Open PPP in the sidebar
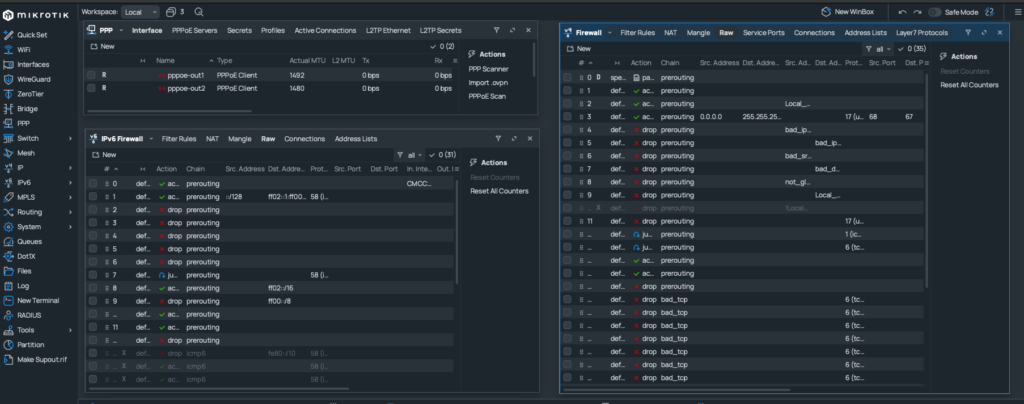 (x=25, y=123)
